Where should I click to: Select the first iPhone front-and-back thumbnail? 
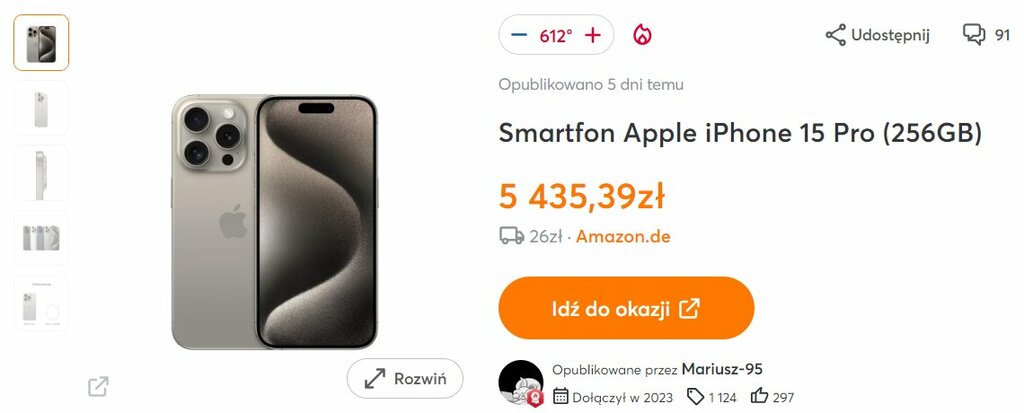(41, 43)
